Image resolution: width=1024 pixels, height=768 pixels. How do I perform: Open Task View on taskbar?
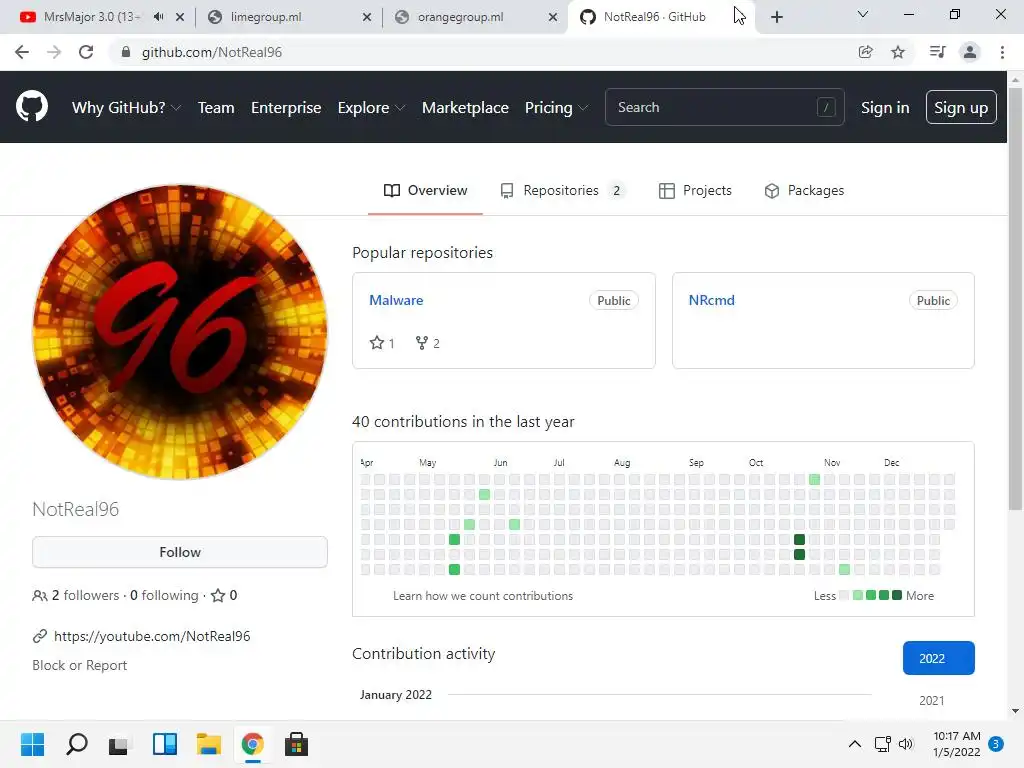click(120, 744)
